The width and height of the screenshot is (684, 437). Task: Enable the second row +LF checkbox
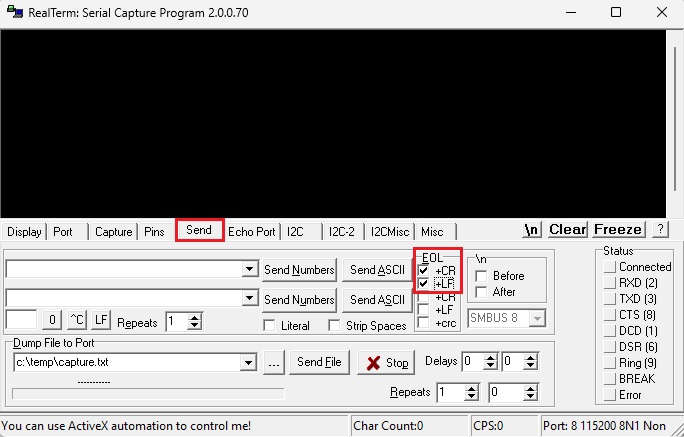(423, 310)
